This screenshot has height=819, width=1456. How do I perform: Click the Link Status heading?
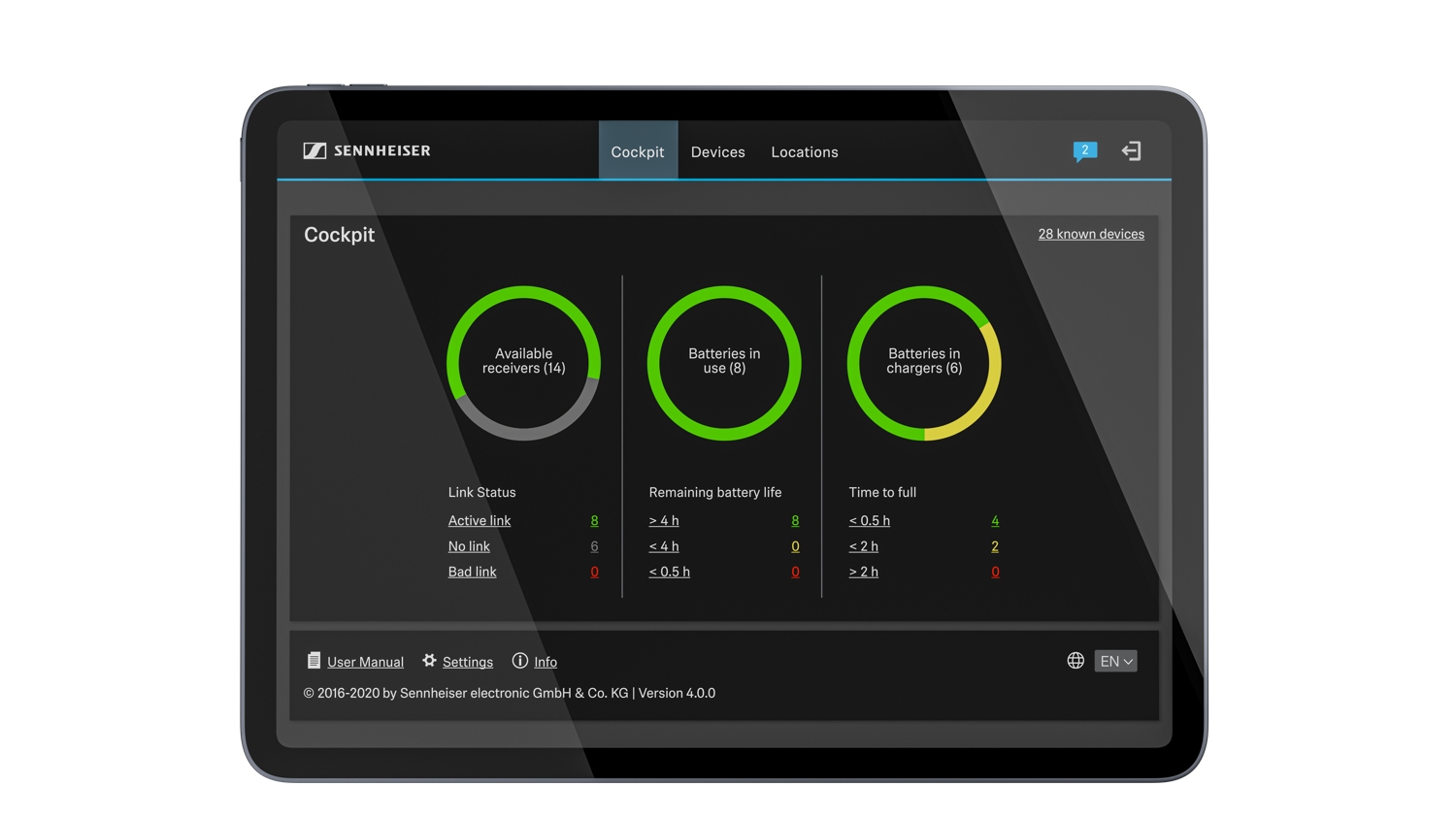click(482, 493)
